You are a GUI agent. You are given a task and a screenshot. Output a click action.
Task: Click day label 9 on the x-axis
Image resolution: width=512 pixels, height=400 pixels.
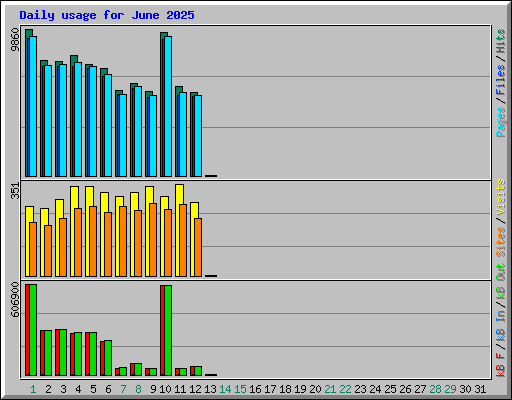point(153,389)
